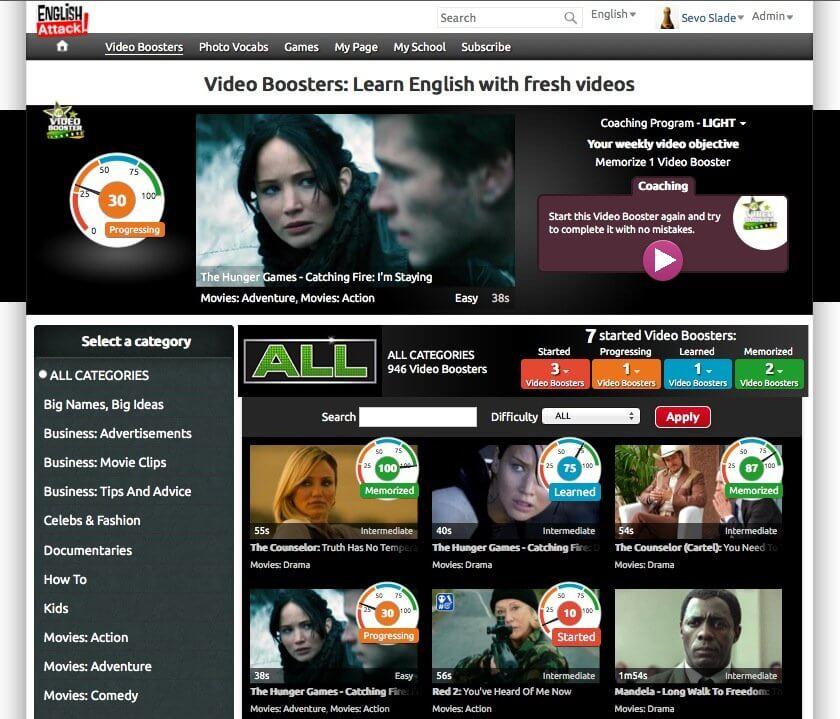This screenshot has width=840, height=719.
Task: Click the magnifier search icon
Action: click(x=571, y=18)
